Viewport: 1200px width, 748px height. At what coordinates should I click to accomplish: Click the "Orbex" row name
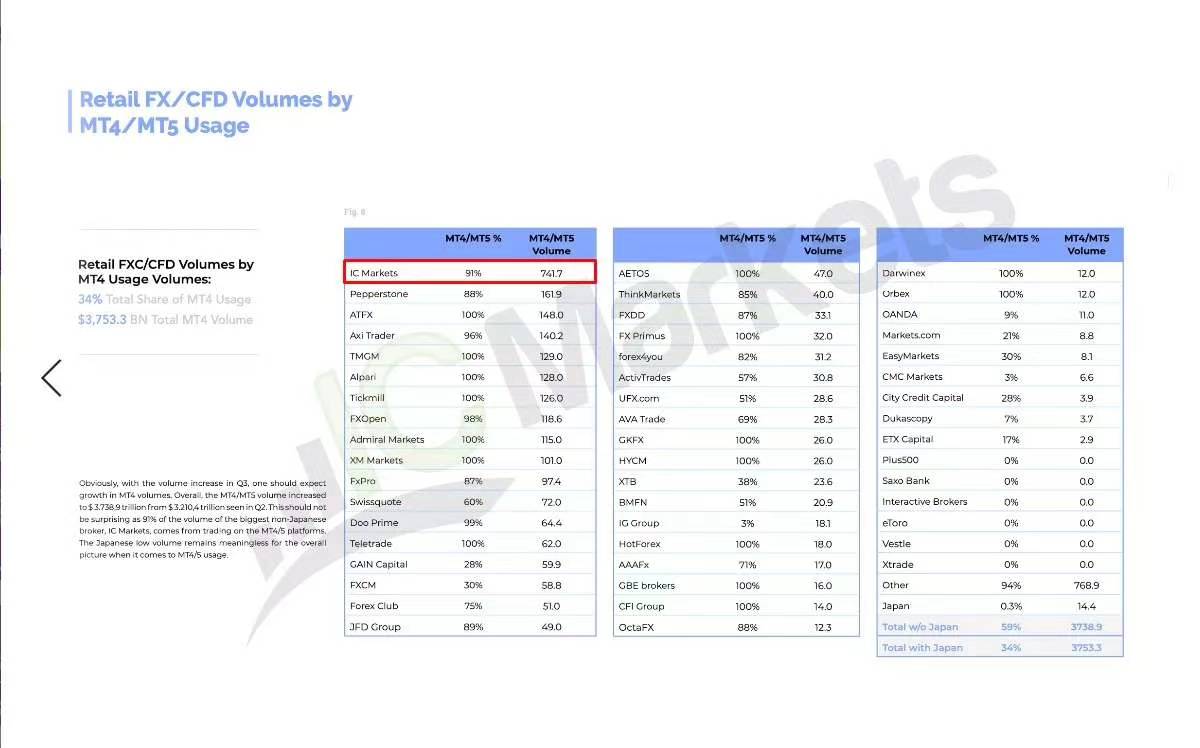(896, 294)
